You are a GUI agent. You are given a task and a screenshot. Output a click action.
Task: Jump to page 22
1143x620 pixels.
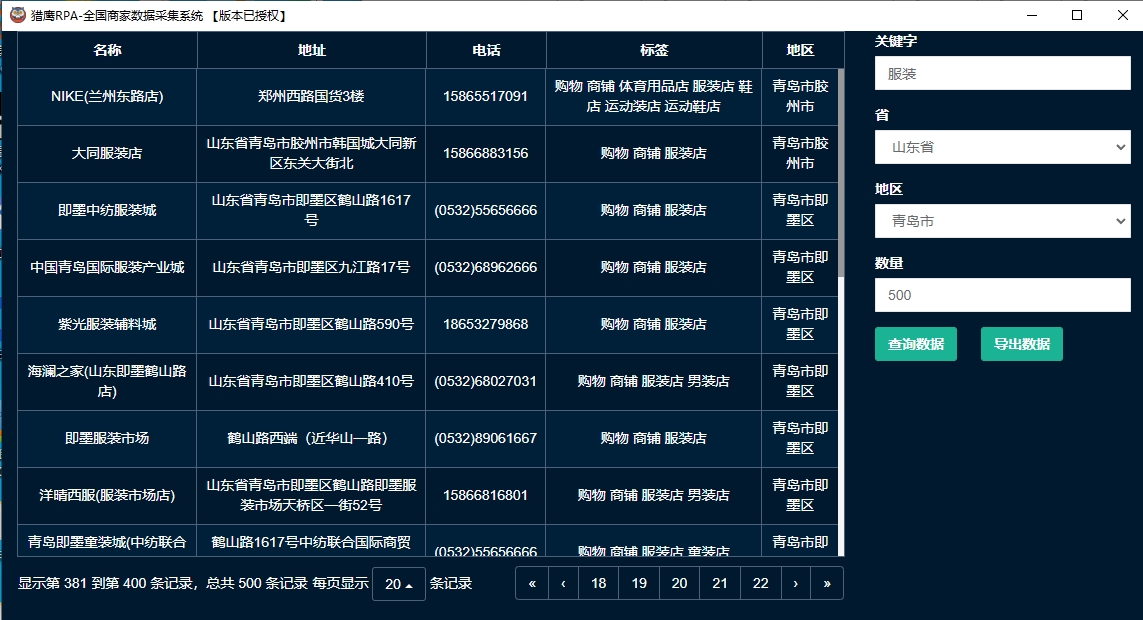[x=760, y=583]
